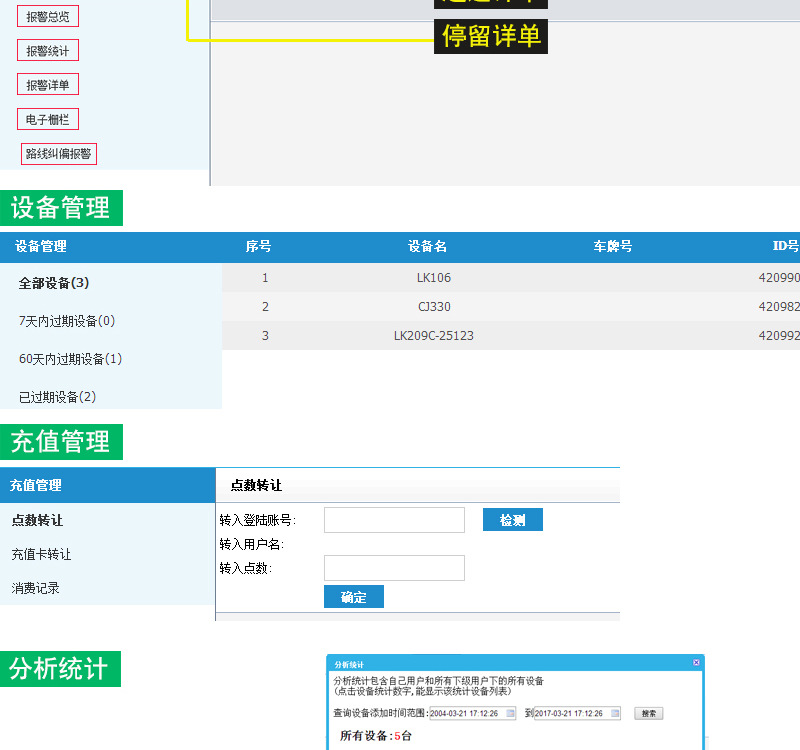Click the 转入登陆账号 input field

[x=394, y=520]
